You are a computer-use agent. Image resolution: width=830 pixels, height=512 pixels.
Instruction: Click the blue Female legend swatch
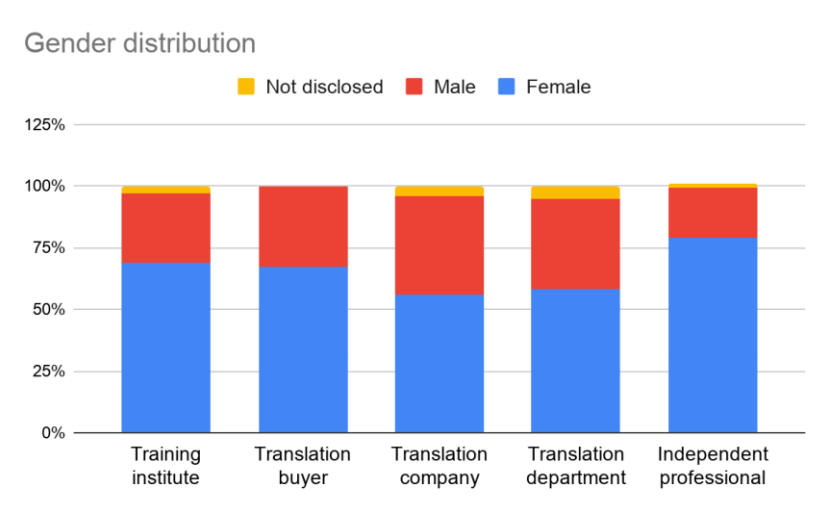coord(506,87)
